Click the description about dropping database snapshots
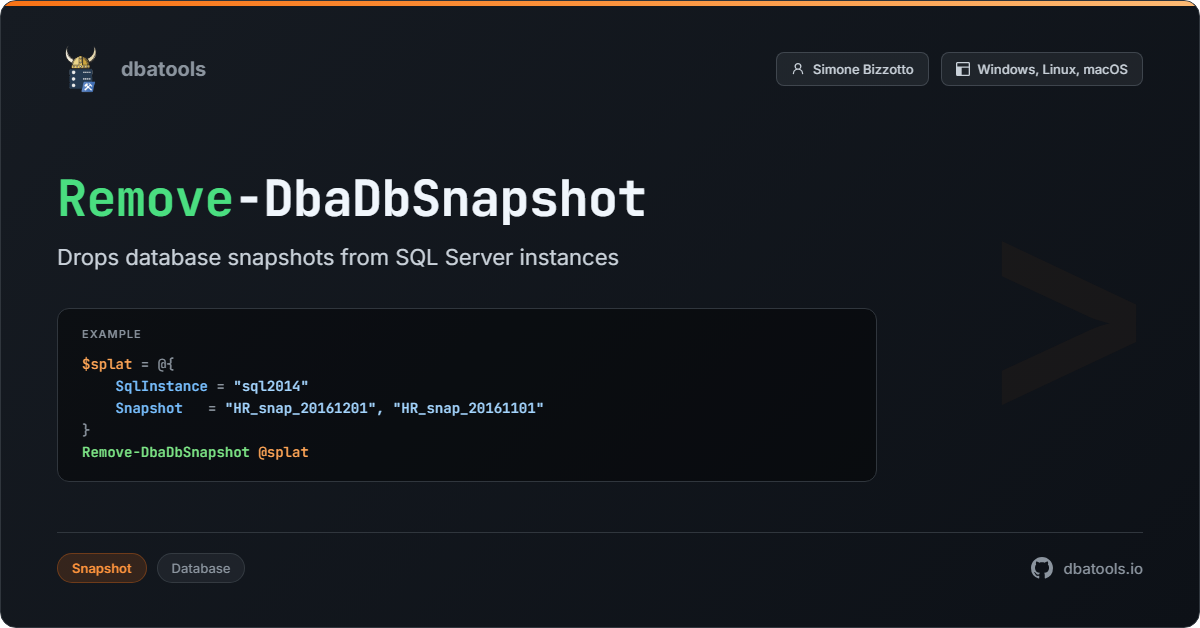Image resolution: width=1200 pixels, height=628 pixels. click(x=338, y=257)
